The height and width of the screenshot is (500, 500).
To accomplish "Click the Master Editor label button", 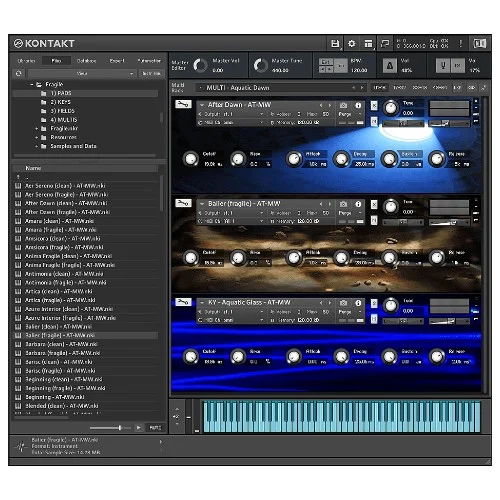I will point(180,65).
